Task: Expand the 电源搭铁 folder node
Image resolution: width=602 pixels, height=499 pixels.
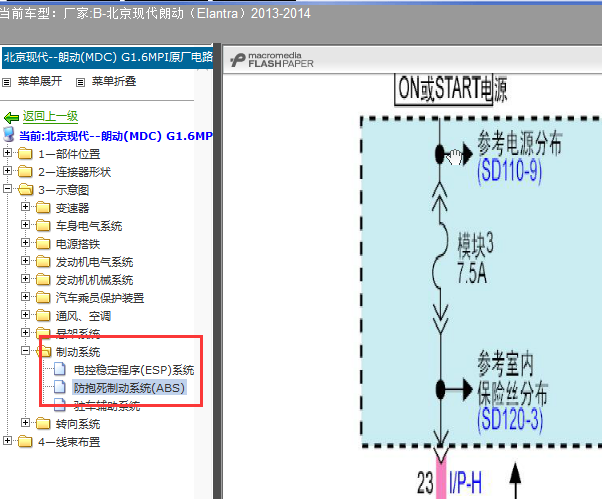Action: [x=25, y=243]
